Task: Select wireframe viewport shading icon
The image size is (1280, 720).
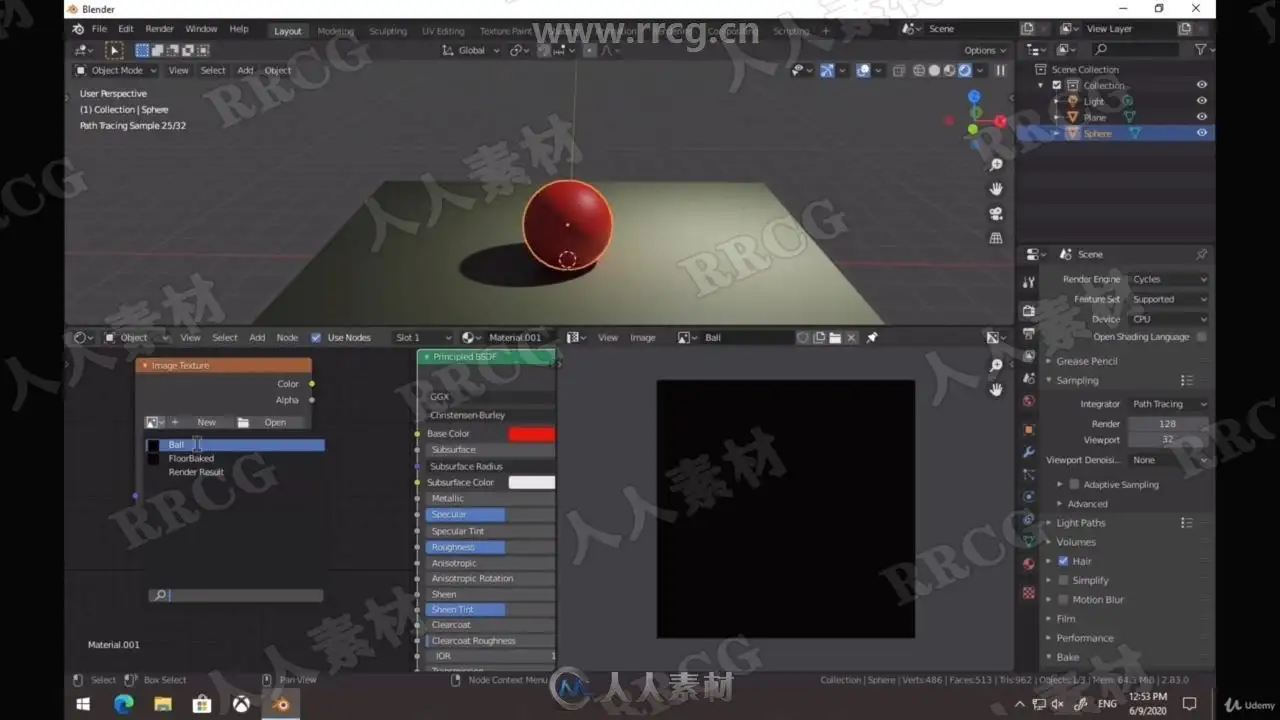Action: pyautogui.click(x=918, y=71)
